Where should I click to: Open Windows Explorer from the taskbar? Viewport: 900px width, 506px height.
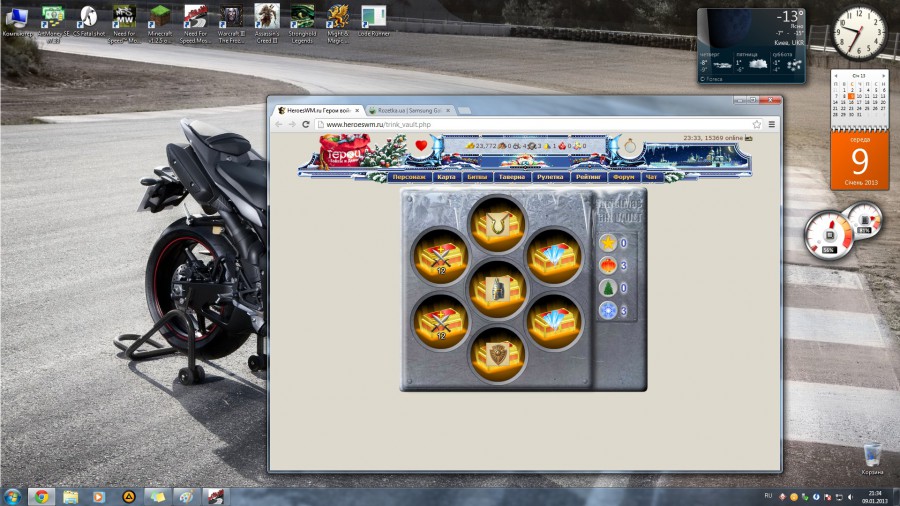pos(70,496)
